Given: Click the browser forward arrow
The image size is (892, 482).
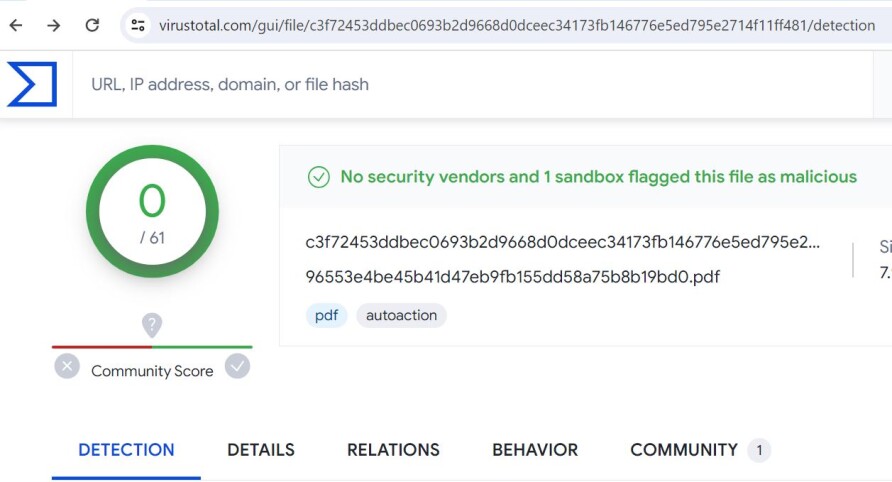Looking at the screenshot, I should click(x=53, y=25).
